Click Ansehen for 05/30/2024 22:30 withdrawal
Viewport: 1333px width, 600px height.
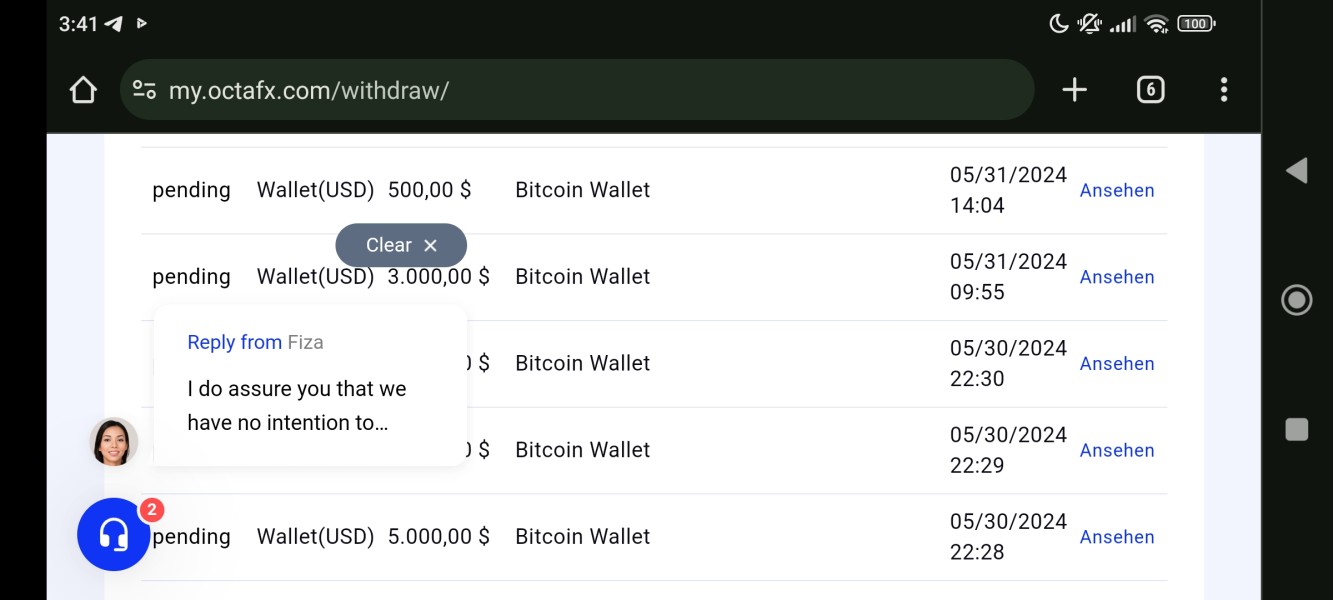click(1117, 364)
